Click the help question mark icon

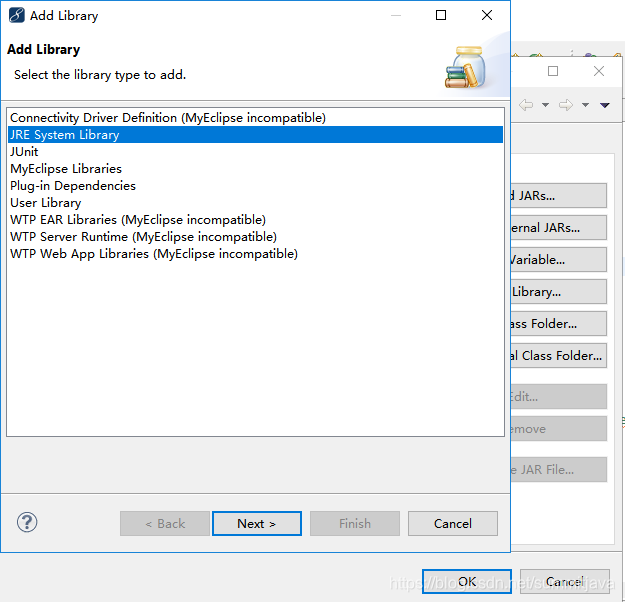(x=27, y=522)
